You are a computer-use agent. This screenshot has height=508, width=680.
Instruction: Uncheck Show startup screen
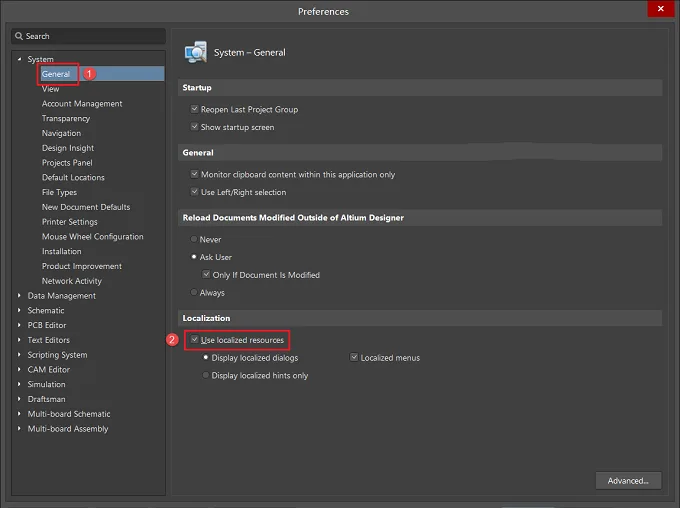(x=194, y=127)
